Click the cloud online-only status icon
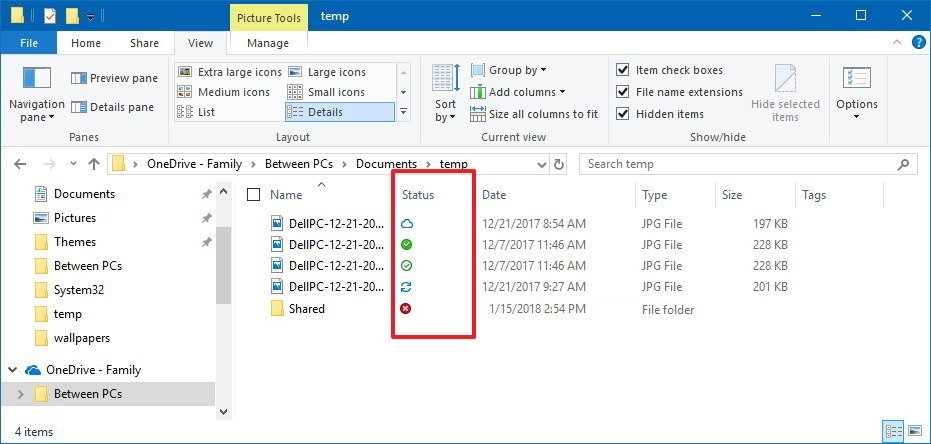The image size is (931, 444). [407, 224]
